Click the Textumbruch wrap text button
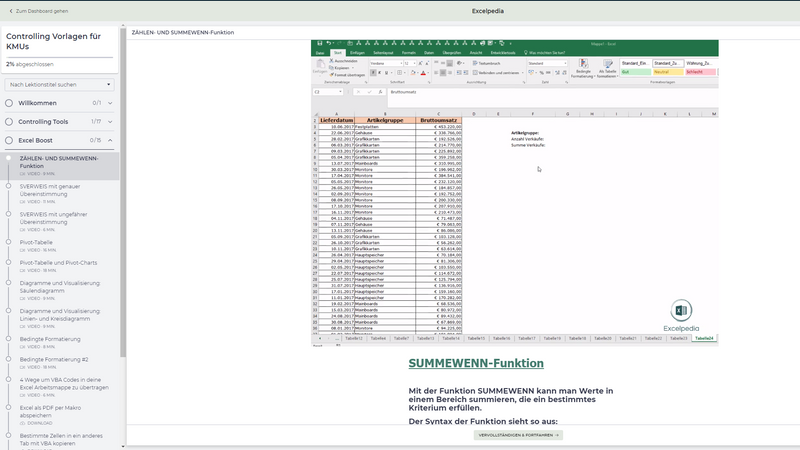Viewport: 800px width, 450px height. coord(486,63)
